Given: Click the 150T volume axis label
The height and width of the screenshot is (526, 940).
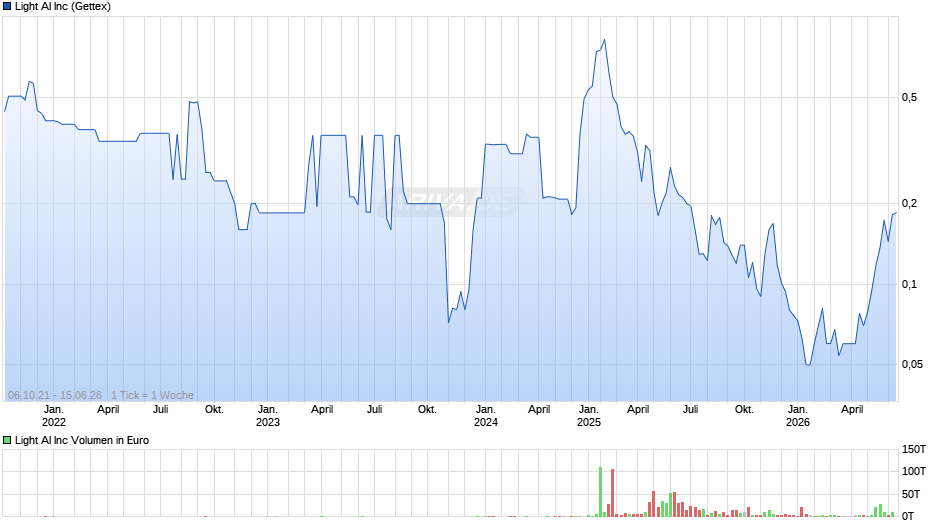Looking at the screenshot, I should (914, 449).
